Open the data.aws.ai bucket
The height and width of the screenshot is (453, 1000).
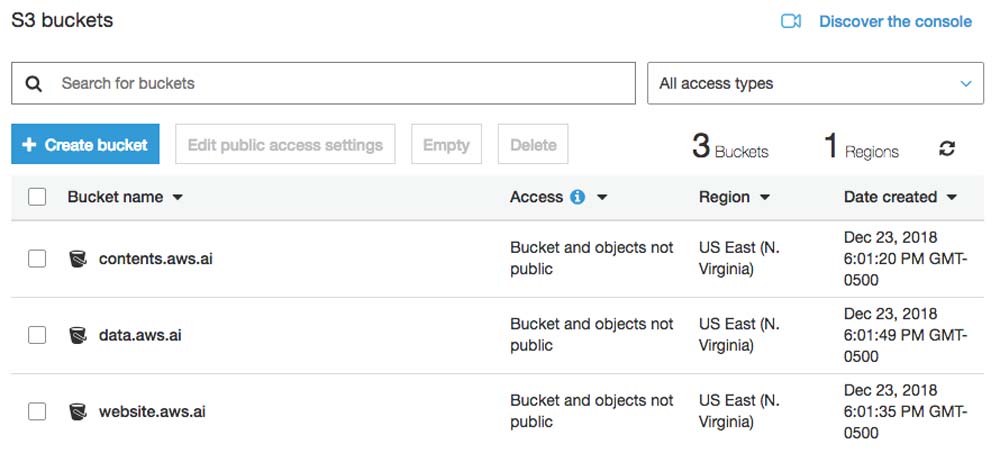click(x=140, y=335)
